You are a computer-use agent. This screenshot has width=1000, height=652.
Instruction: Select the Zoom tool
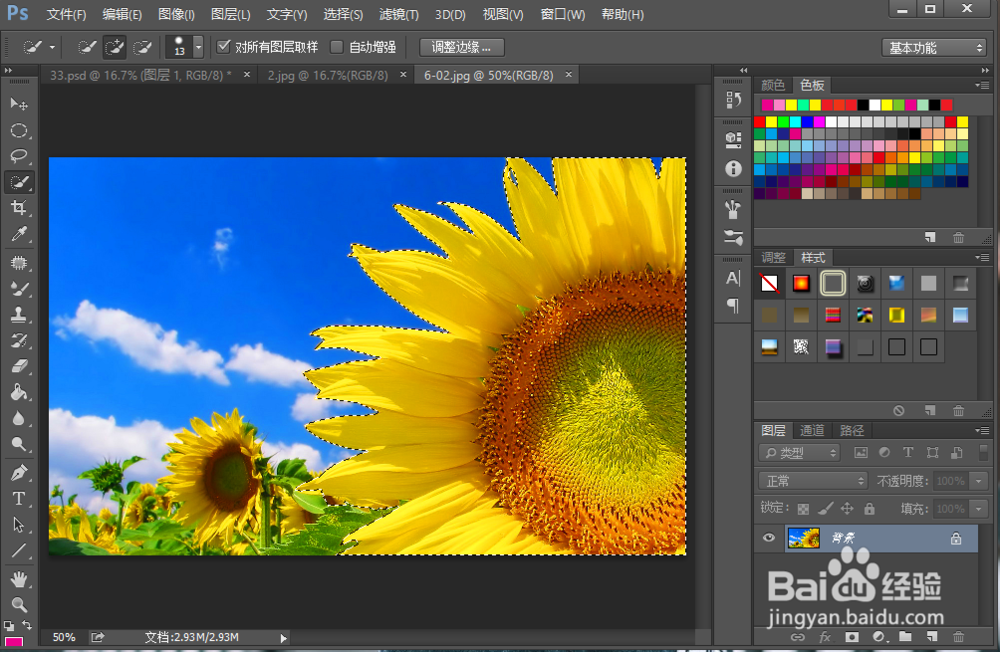point(18,605)
